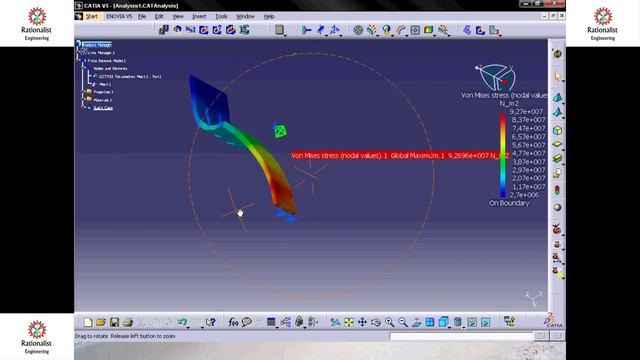Click the Animate round icon in top toolbar
640x360 pixels.
358,30
